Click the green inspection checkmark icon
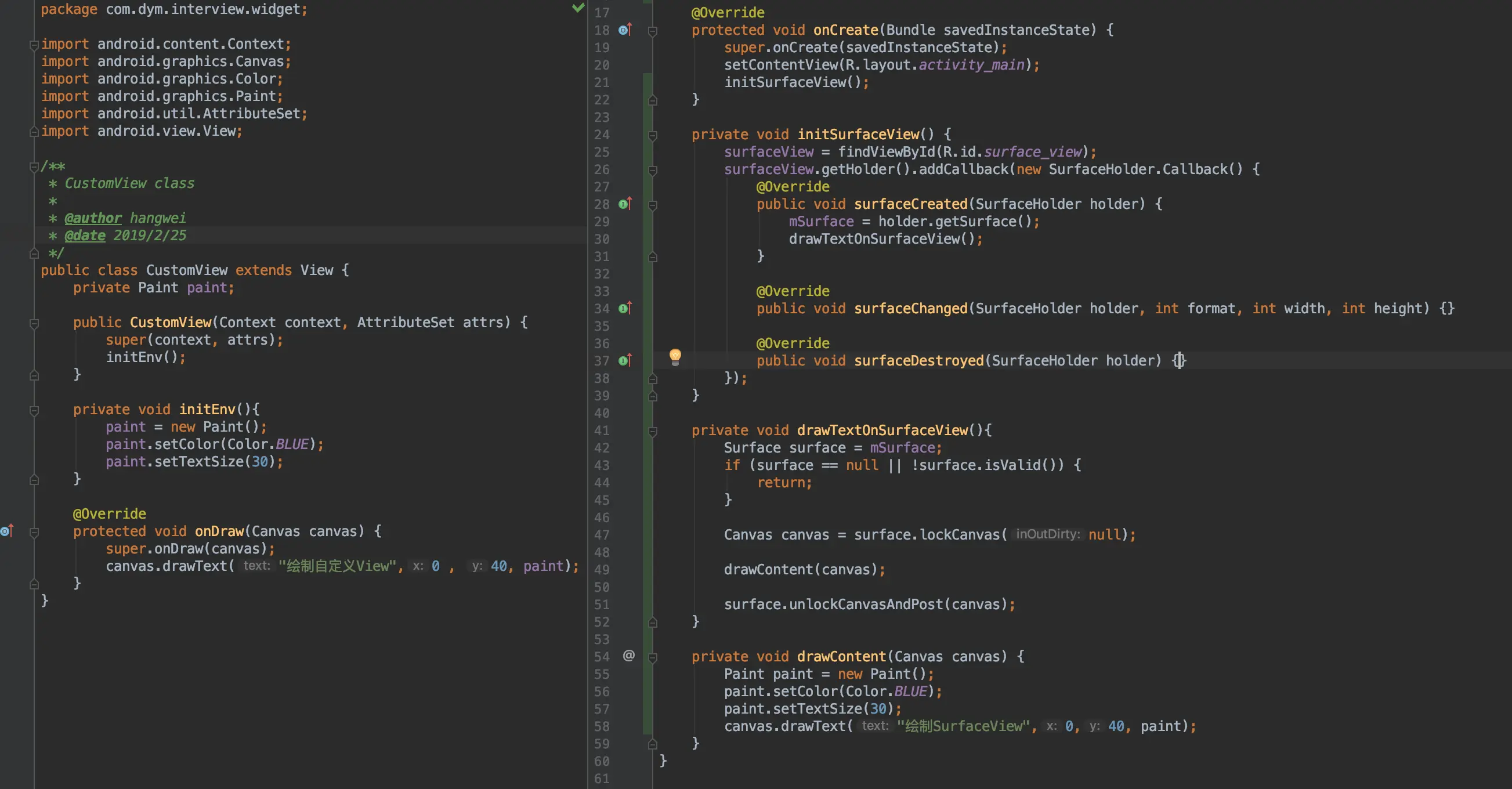Screen dimensions: 1512x789 click(x=578, y=8)
